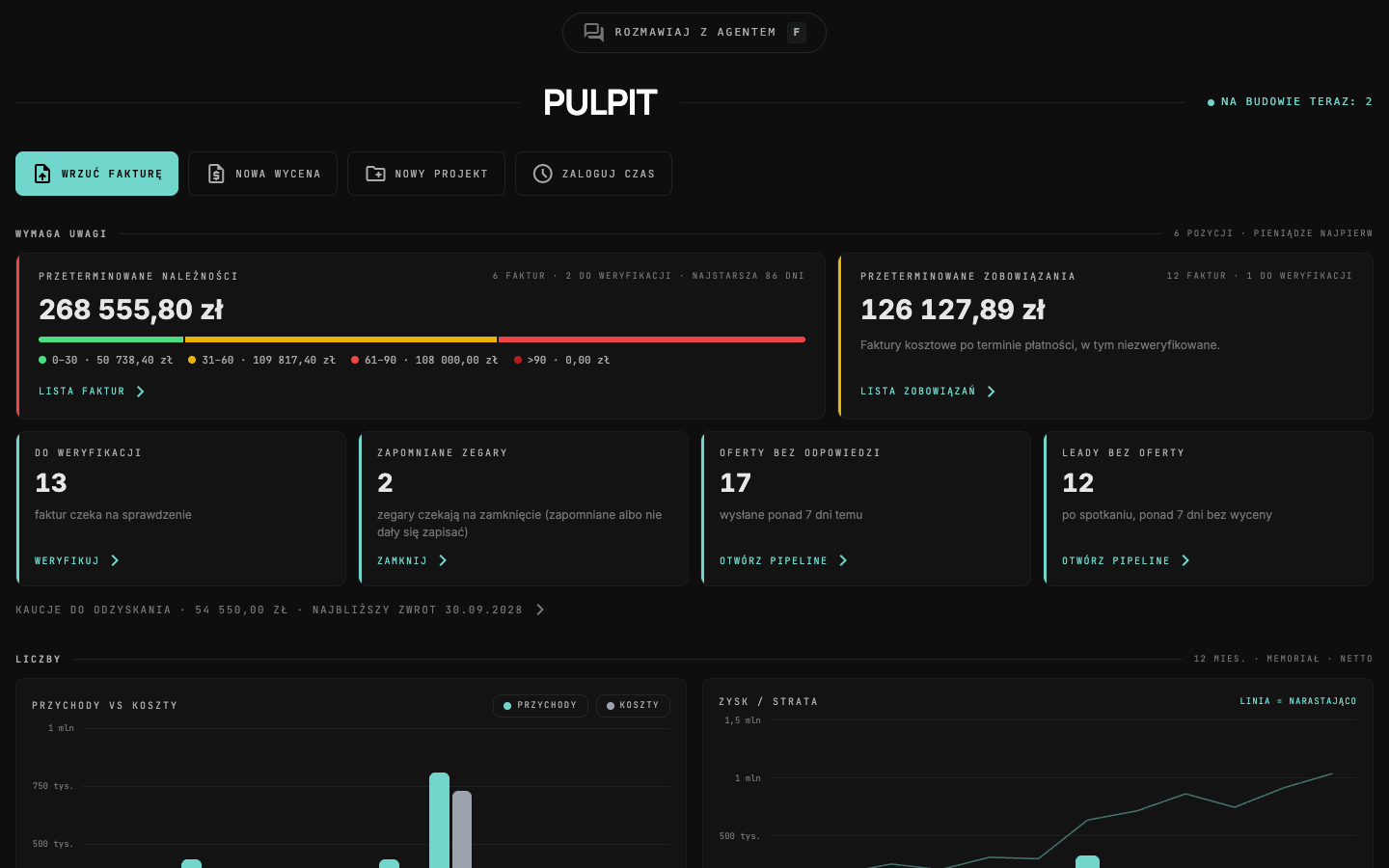Click the Weryfikuj link
The width and height of the screenshot is (1389, 868).
point(77,560)
